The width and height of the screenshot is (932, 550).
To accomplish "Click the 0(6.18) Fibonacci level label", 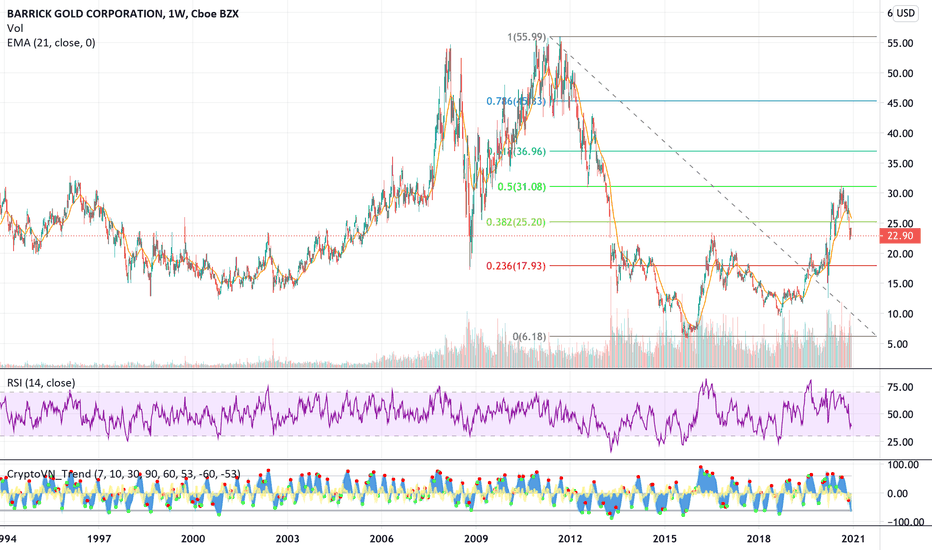I will pos(529,337).
